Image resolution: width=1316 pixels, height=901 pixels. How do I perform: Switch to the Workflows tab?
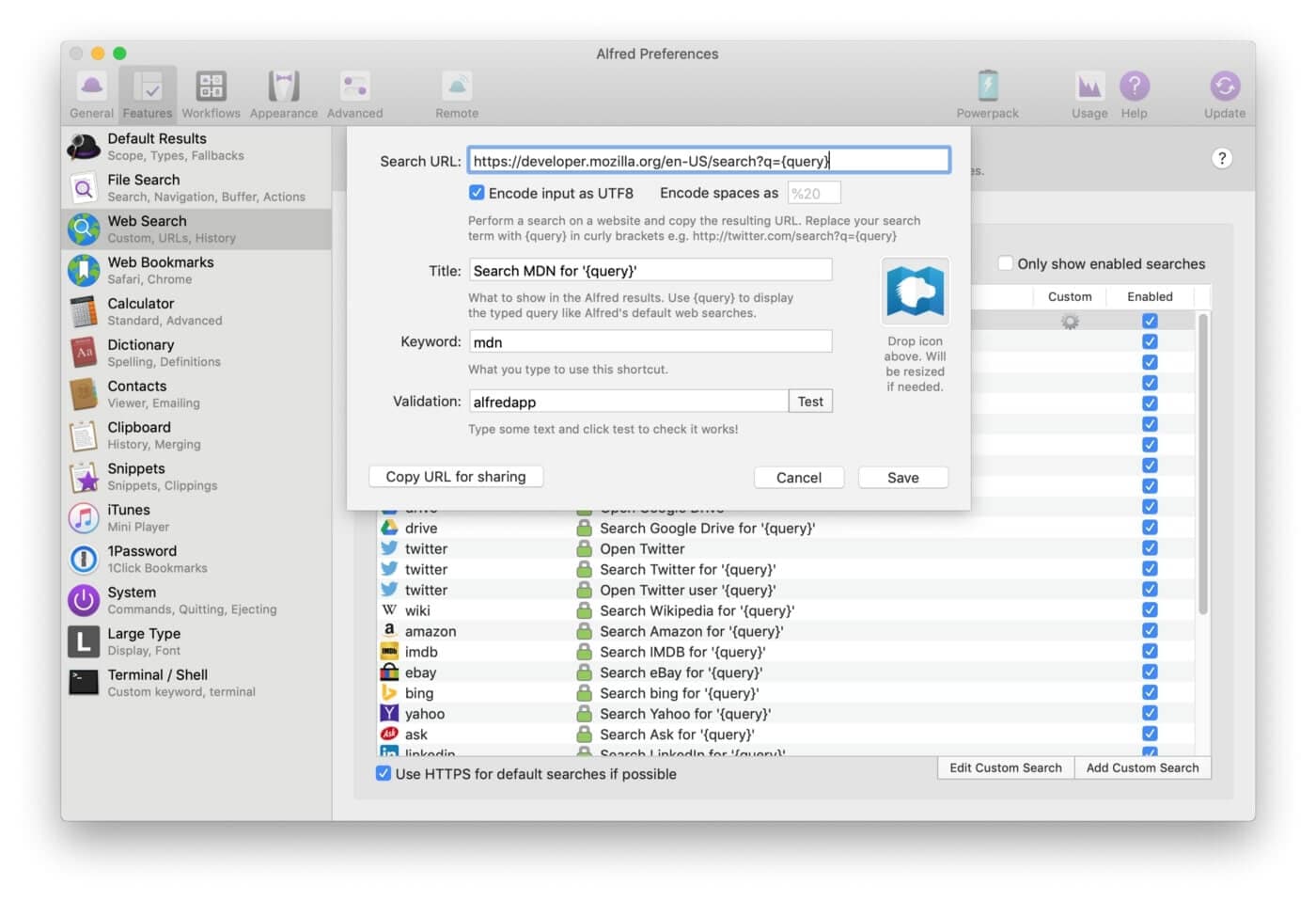pos(211,95)
